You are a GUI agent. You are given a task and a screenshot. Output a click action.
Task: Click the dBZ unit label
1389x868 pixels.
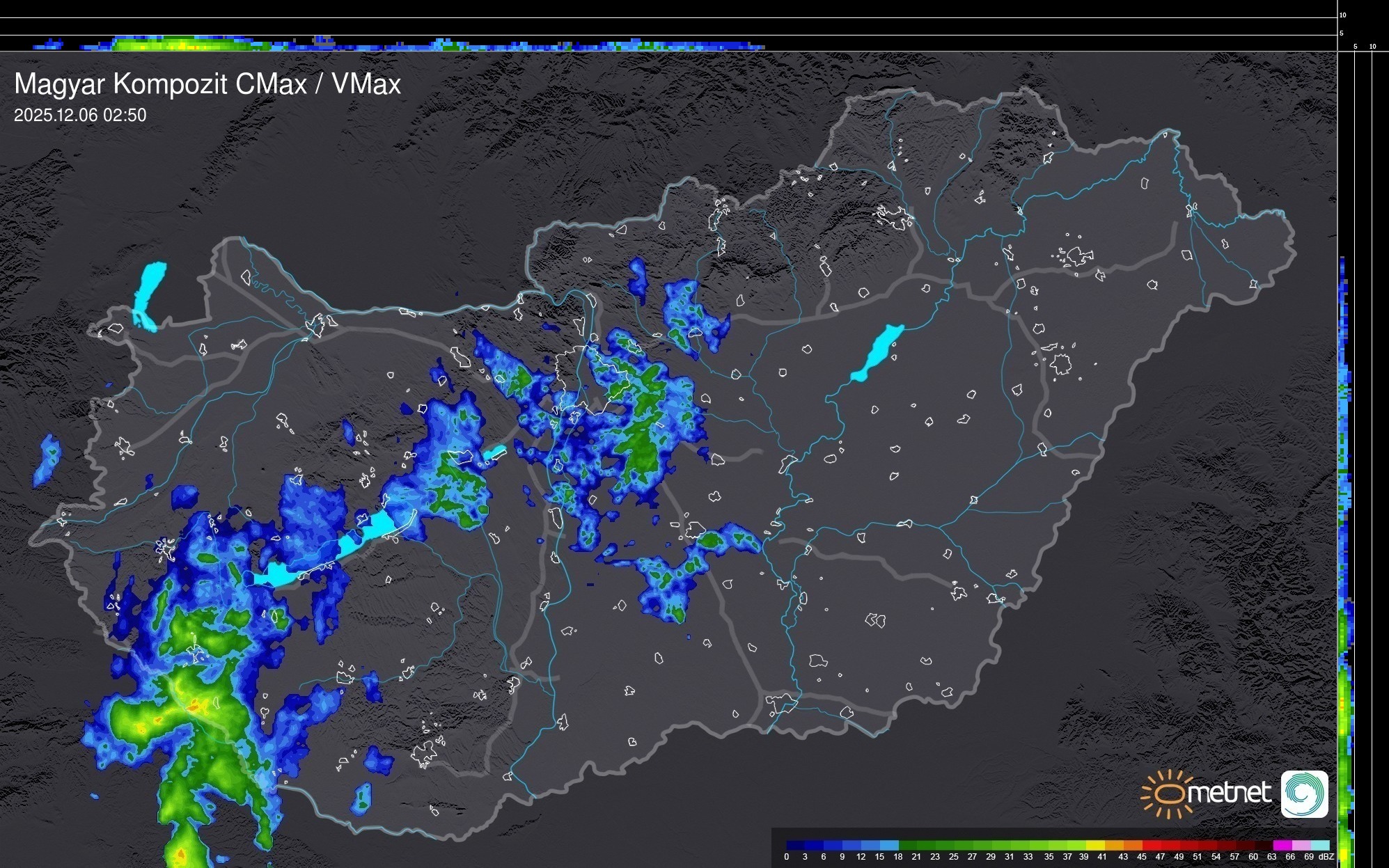[x=1326, y=857]
